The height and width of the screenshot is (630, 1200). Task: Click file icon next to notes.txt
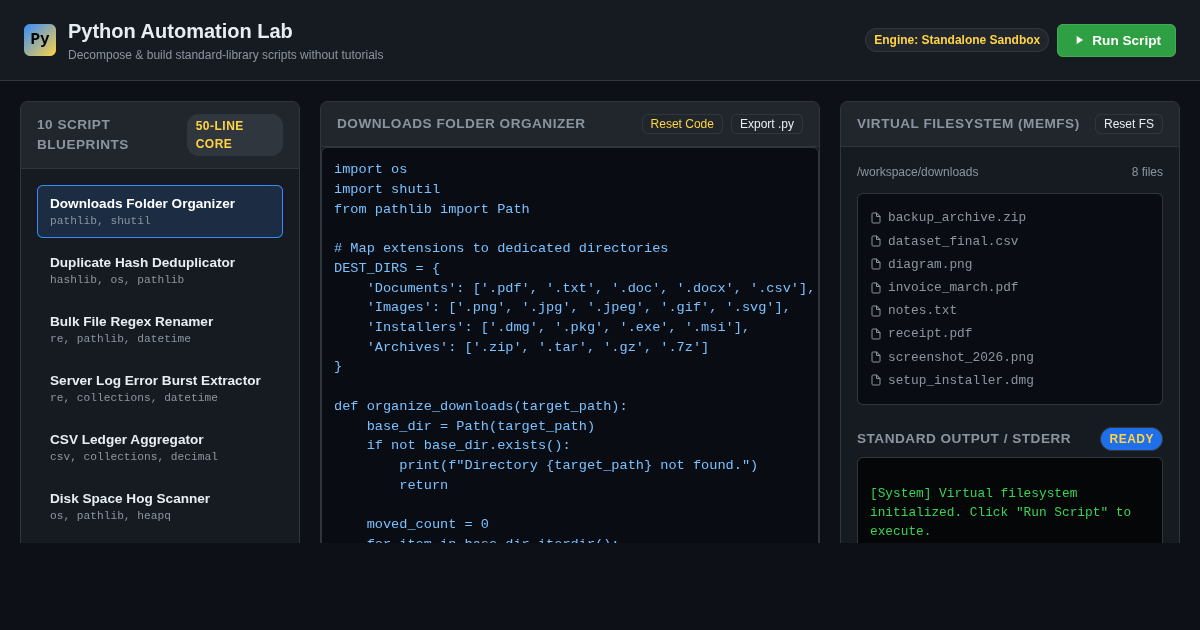pos(876,311)
